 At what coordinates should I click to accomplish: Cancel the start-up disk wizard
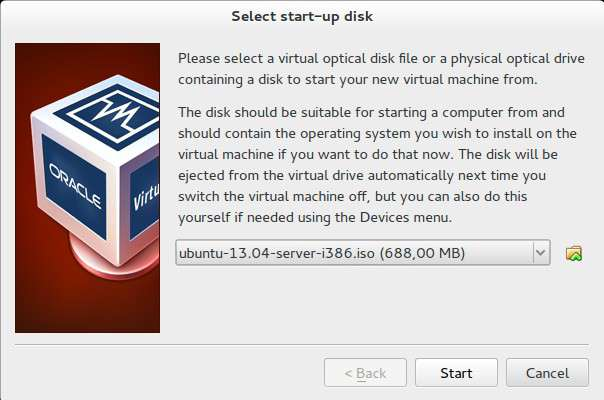pos(547,373)
